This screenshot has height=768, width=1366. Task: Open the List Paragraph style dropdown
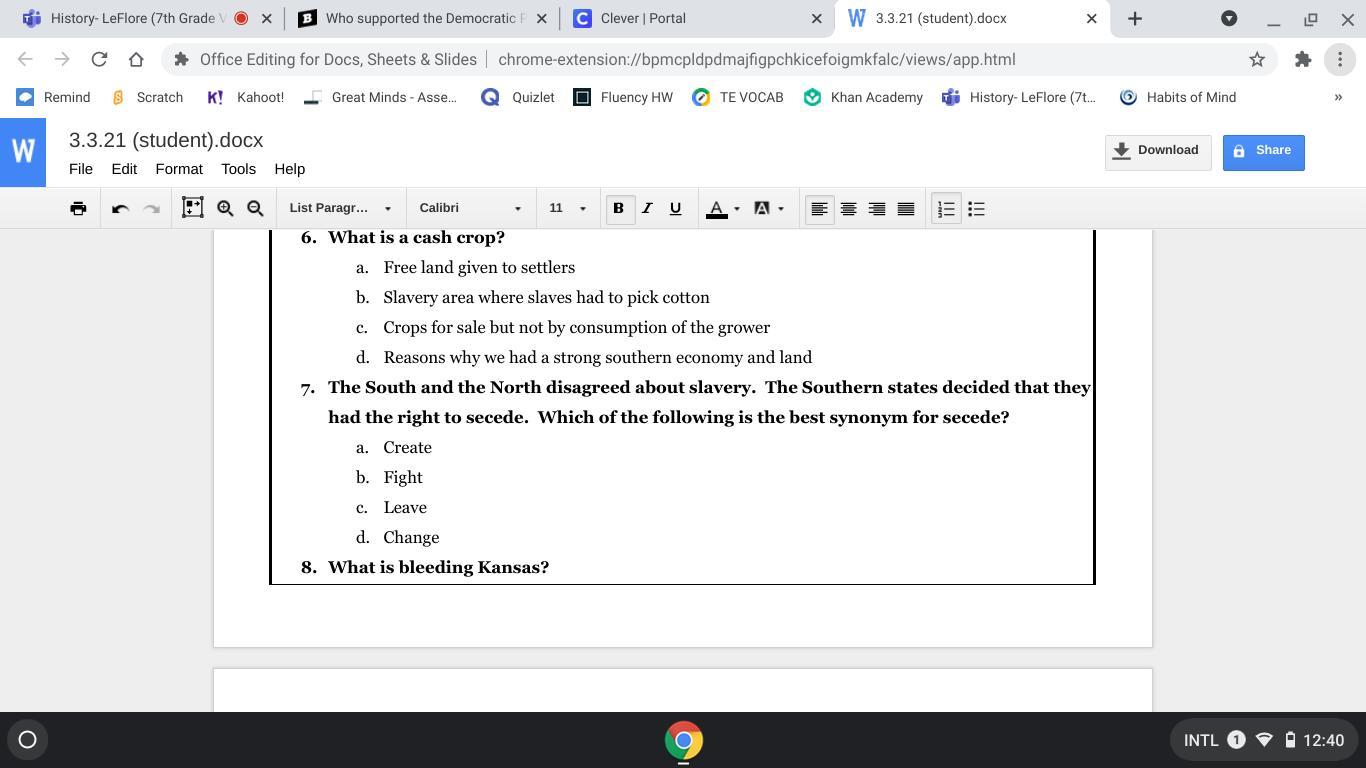tap(341, 208)
